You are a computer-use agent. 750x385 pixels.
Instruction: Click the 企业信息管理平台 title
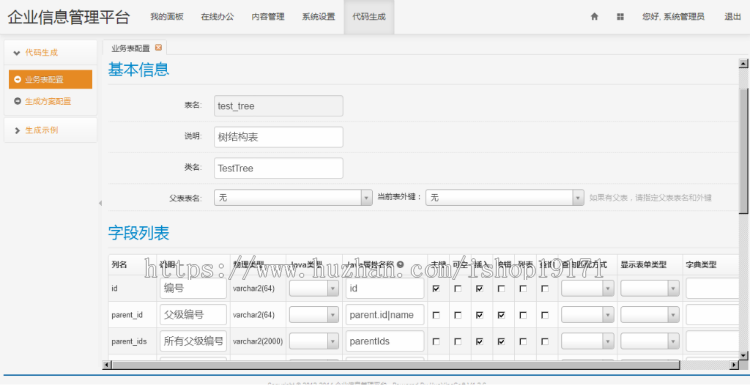coord(68,17)
